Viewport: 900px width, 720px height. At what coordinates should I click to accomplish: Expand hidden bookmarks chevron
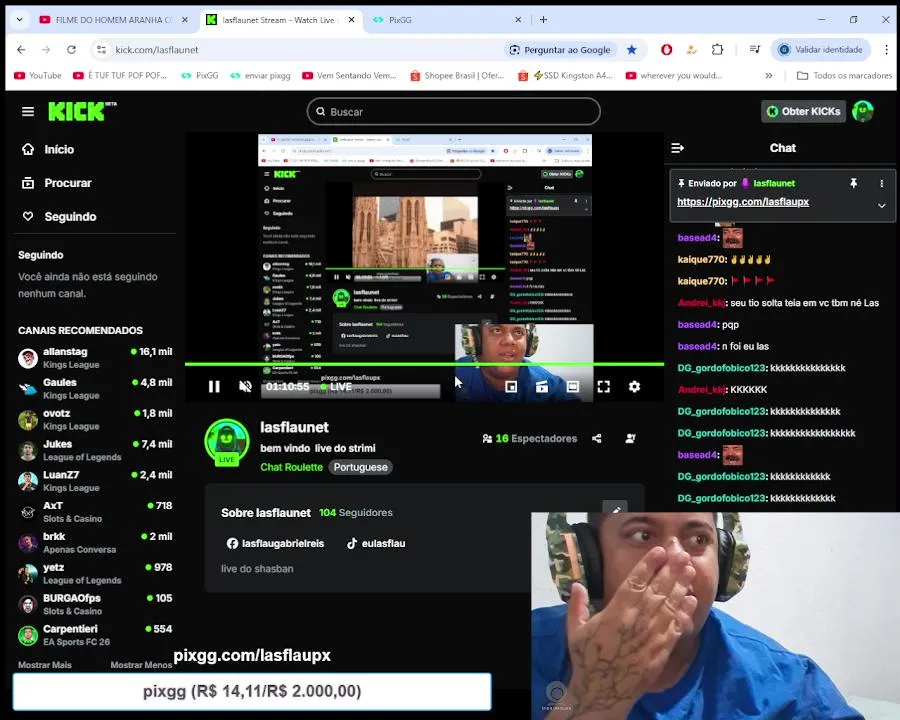coord(769,75)
